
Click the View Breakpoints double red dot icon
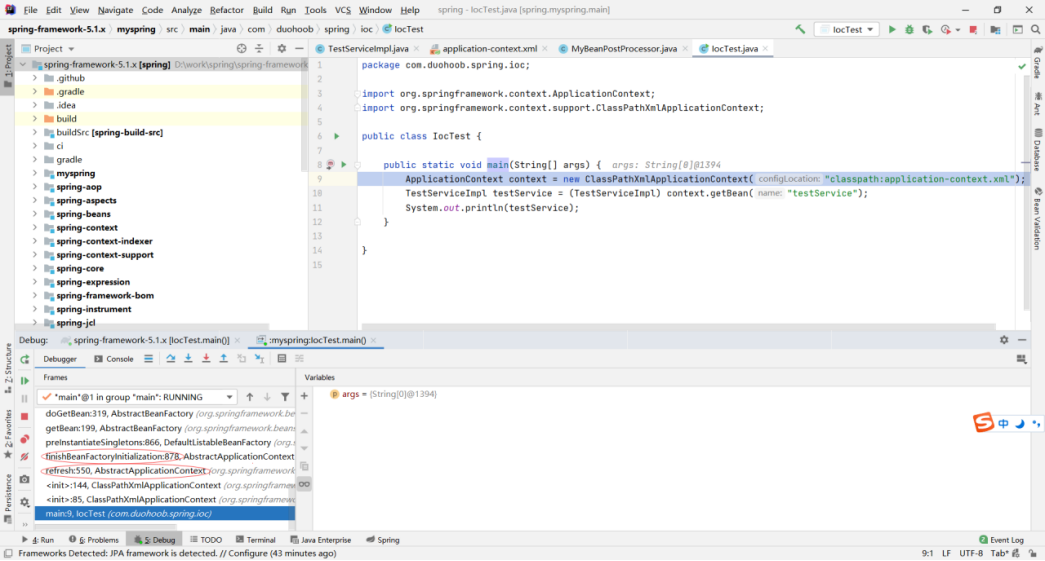click(25, 439)
